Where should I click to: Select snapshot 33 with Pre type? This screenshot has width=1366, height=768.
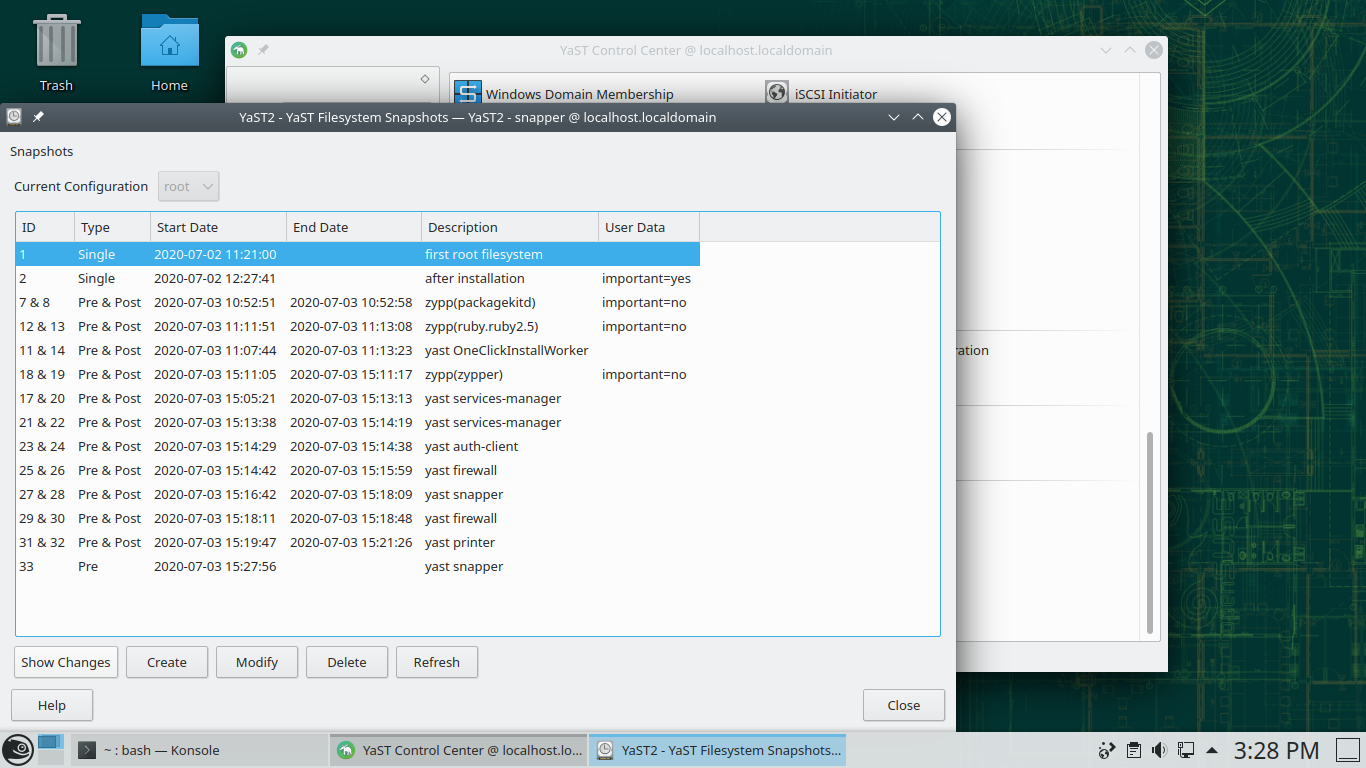[x=357, y=566]
